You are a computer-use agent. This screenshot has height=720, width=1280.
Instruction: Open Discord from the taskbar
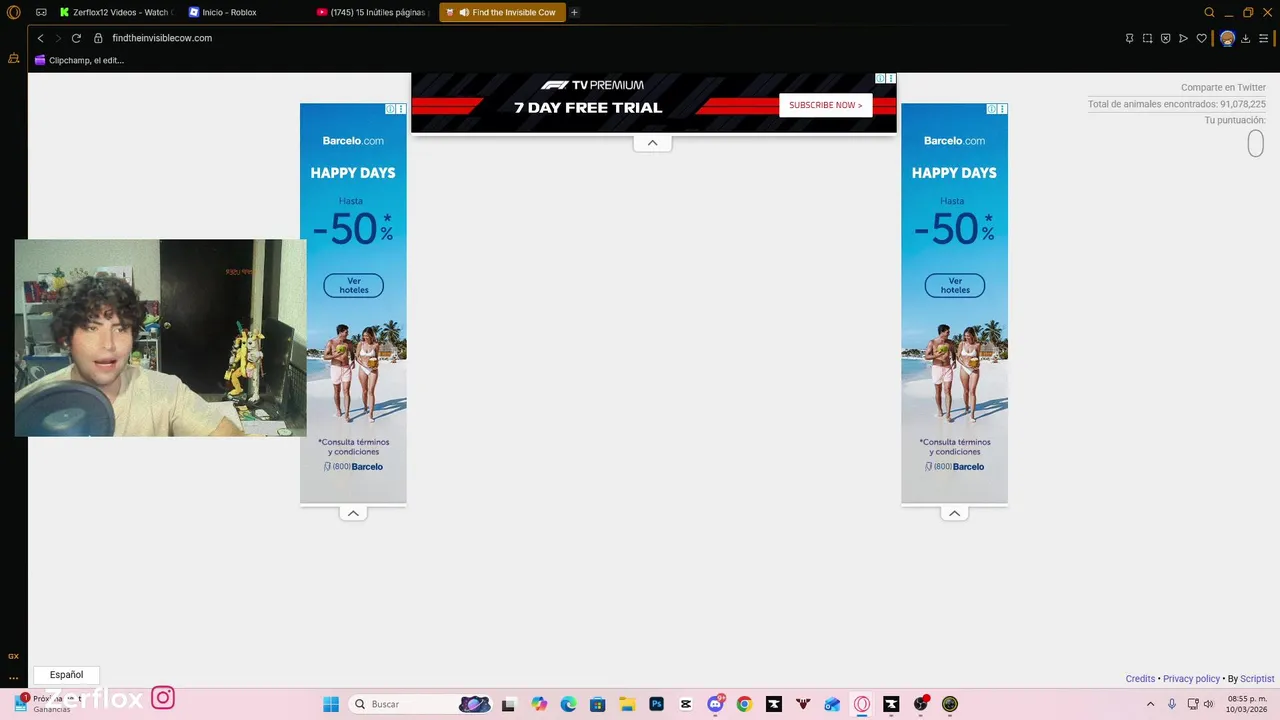click(715, 704)
